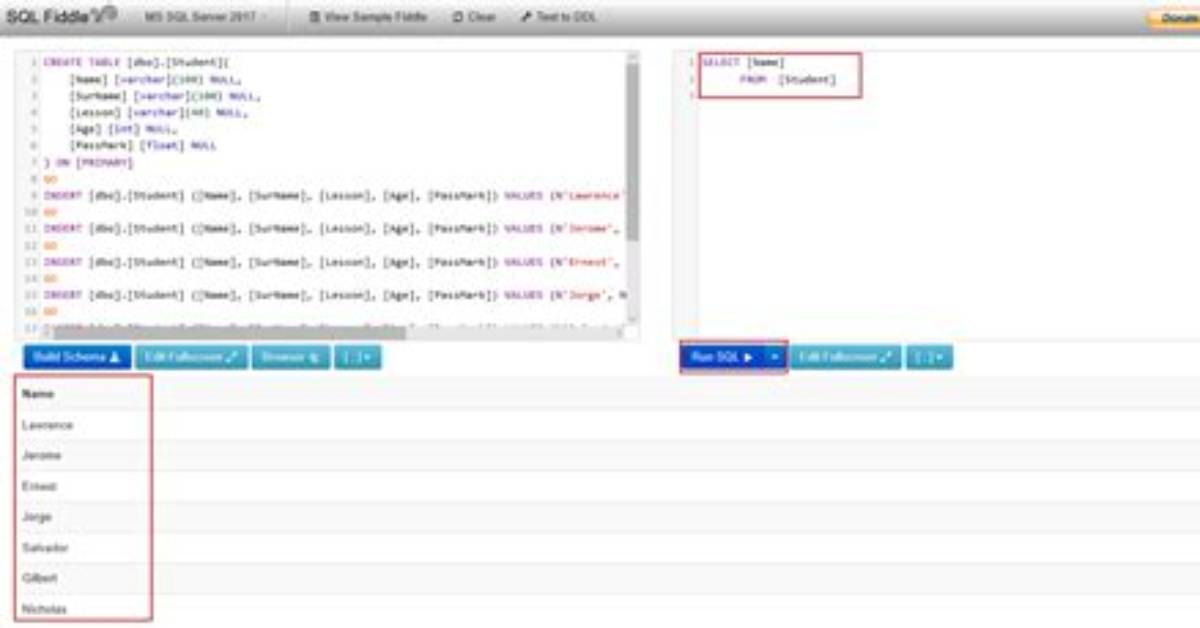Image resolution: width=1200 pixels, height=628 pixels.
Task: Select the Jerome result row
Action: tap(600, 455)
